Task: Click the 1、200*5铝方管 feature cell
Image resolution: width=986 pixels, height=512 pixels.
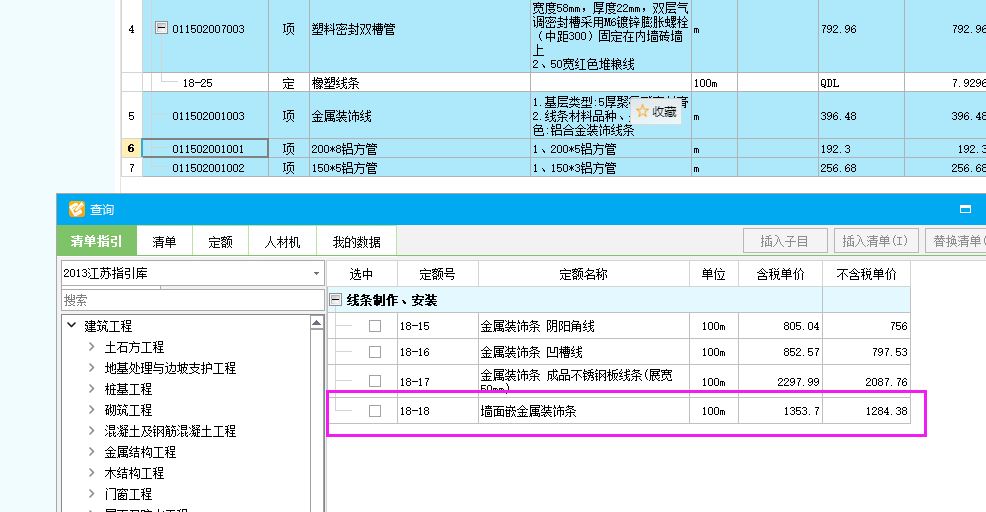Action: click(x=611, y=149)
